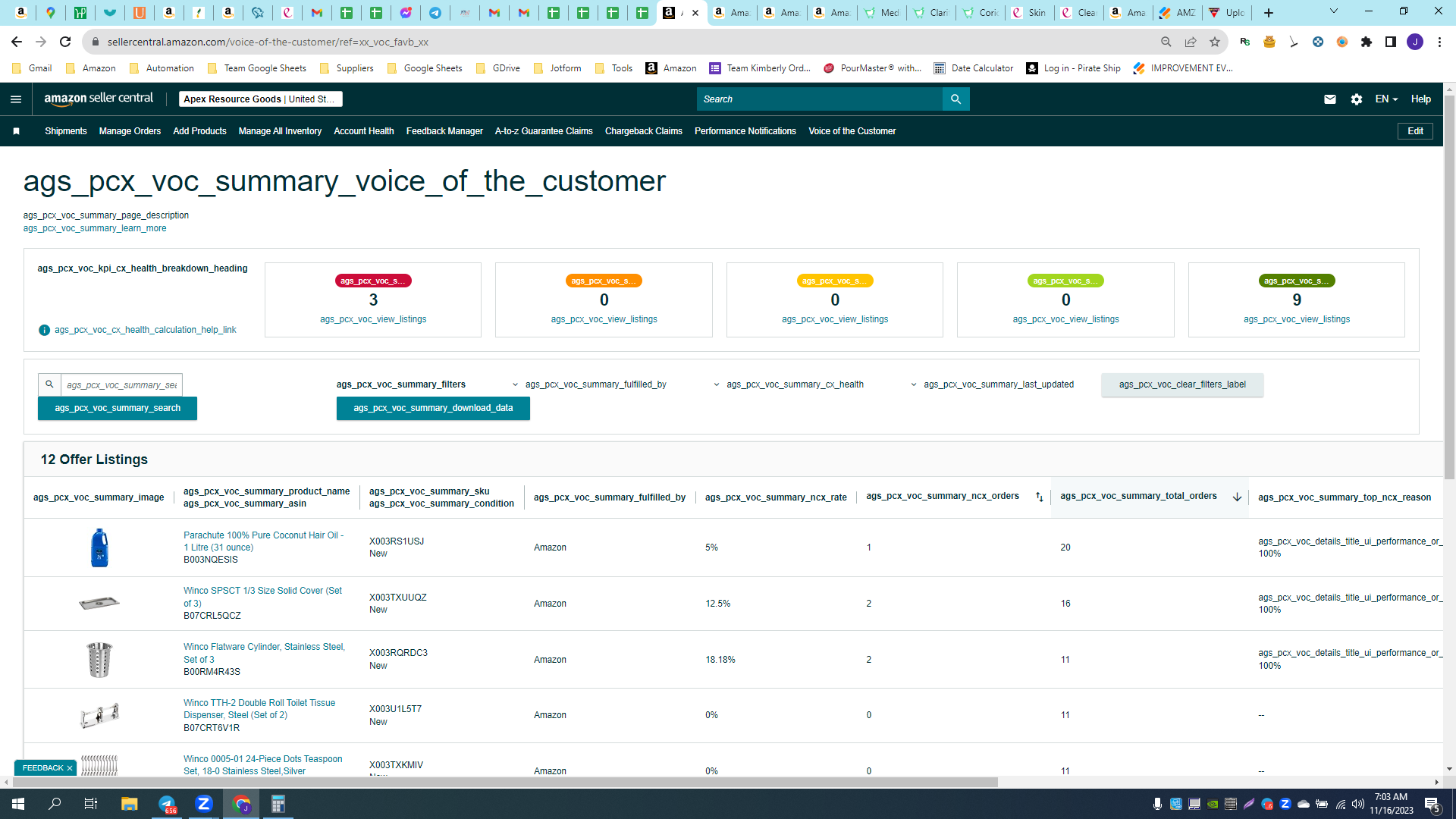This screenshot has width=1456, height=819.
Task: Toggle the browser side panel icon
Action: [x=1391, y=42]
